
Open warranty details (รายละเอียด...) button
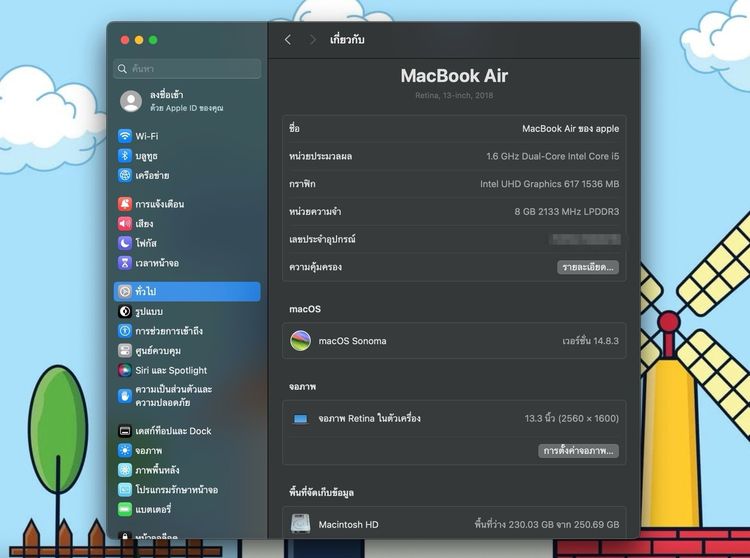pyautogui.click(x=588, y=267)
